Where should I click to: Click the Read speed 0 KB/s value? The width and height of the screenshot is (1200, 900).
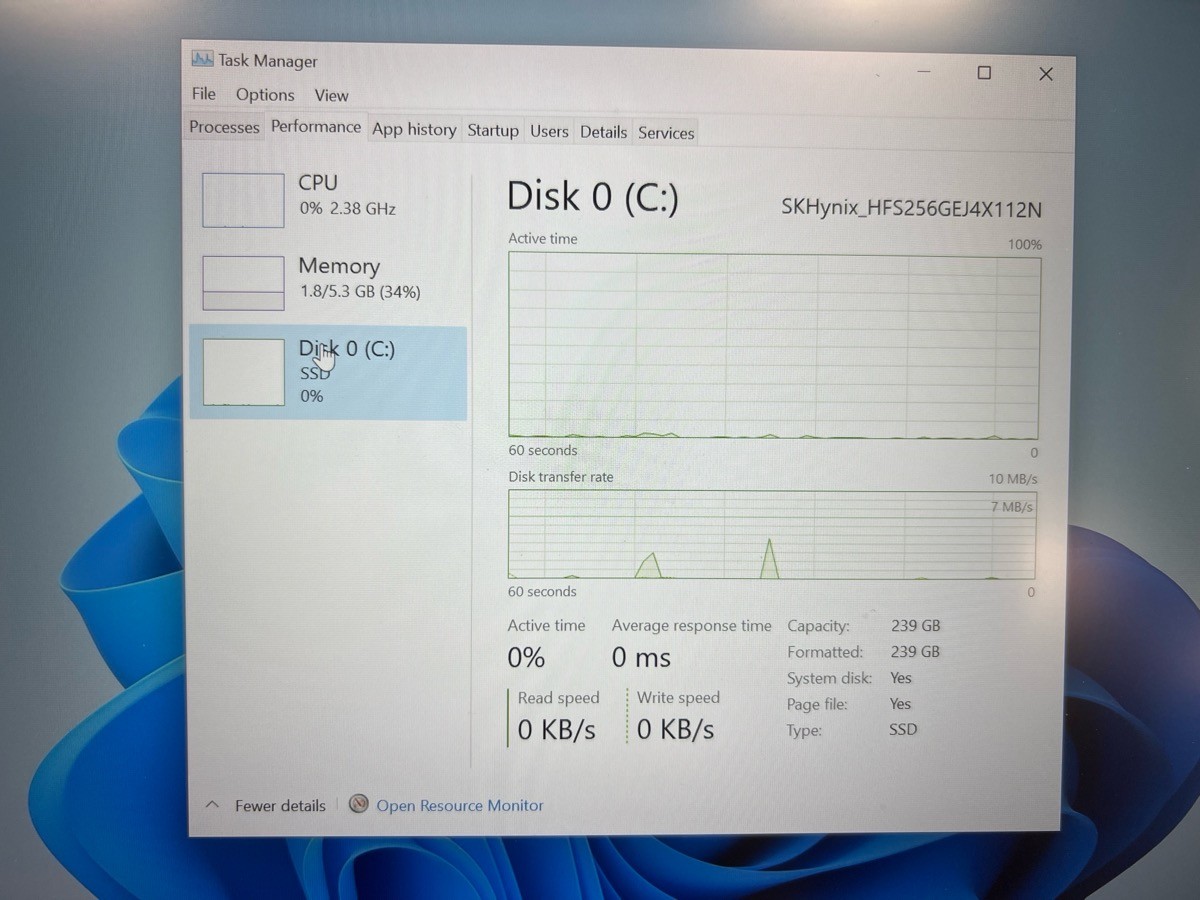(557, 730)
